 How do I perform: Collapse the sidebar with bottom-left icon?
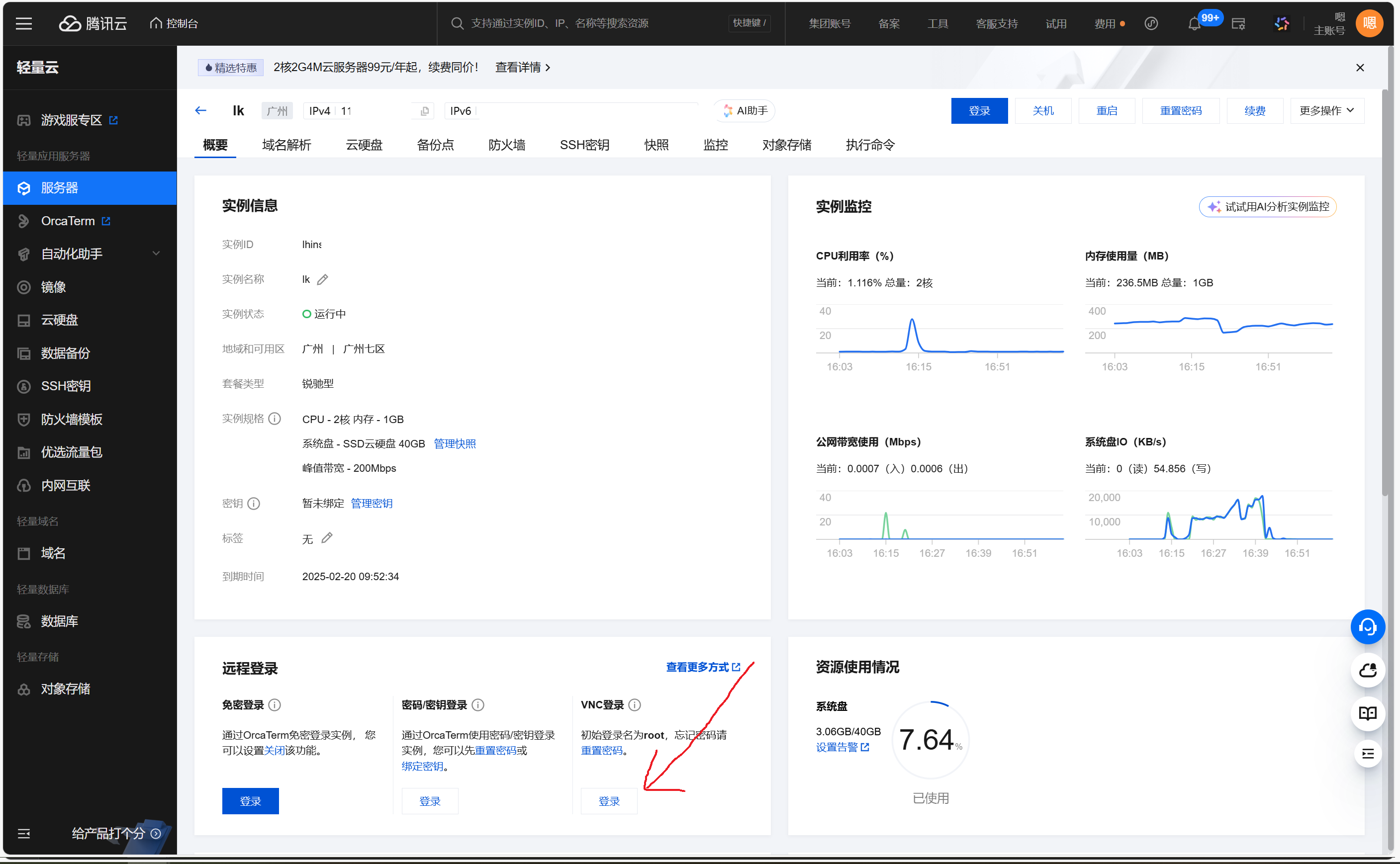23,834
